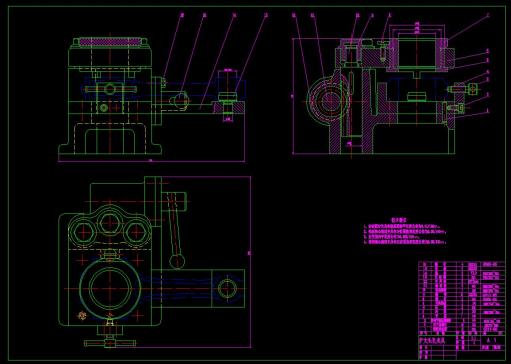Select the arched base cutout in front view

[110, 141]
